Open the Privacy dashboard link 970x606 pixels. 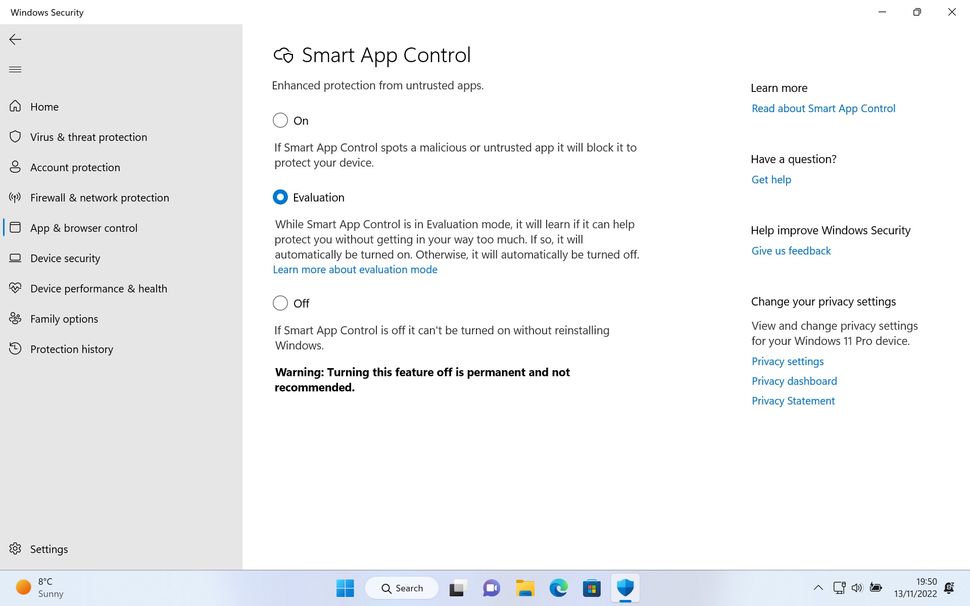point(794,381)
